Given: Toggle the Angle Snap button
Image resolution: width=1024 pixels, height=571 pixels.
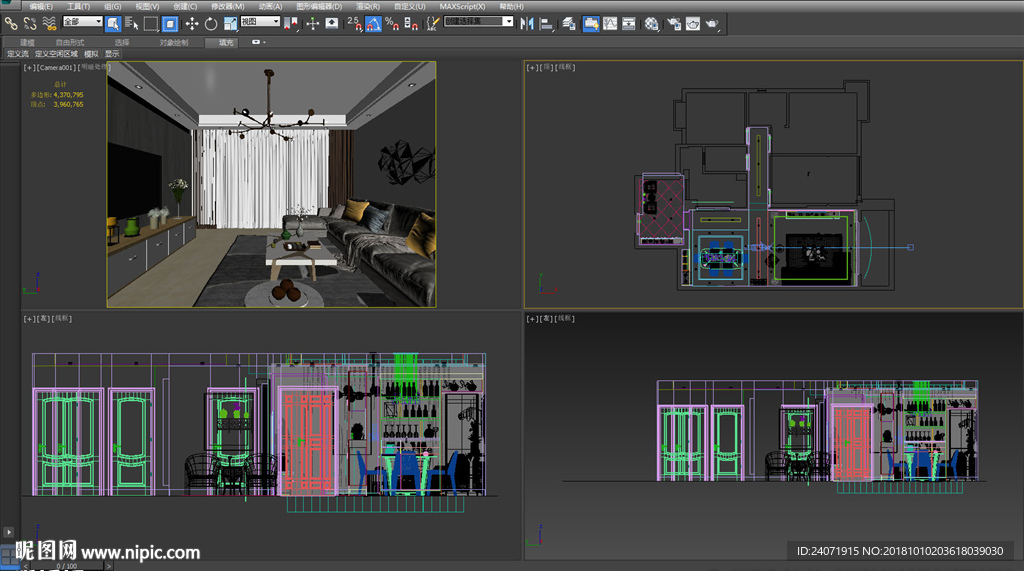Looking at the screenshot, I should click(372, 23).
